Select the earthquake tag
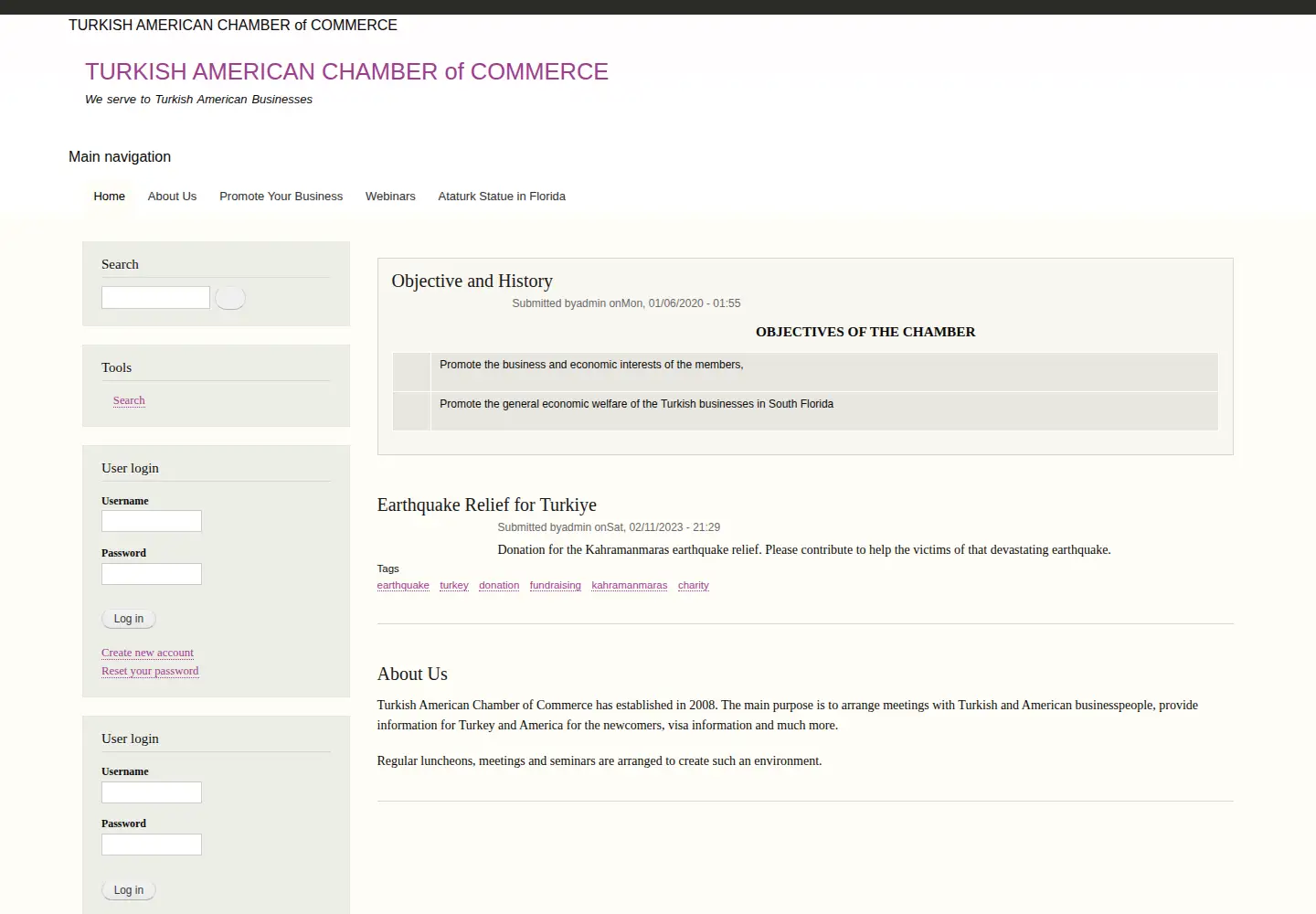 [x=403, y=586]
